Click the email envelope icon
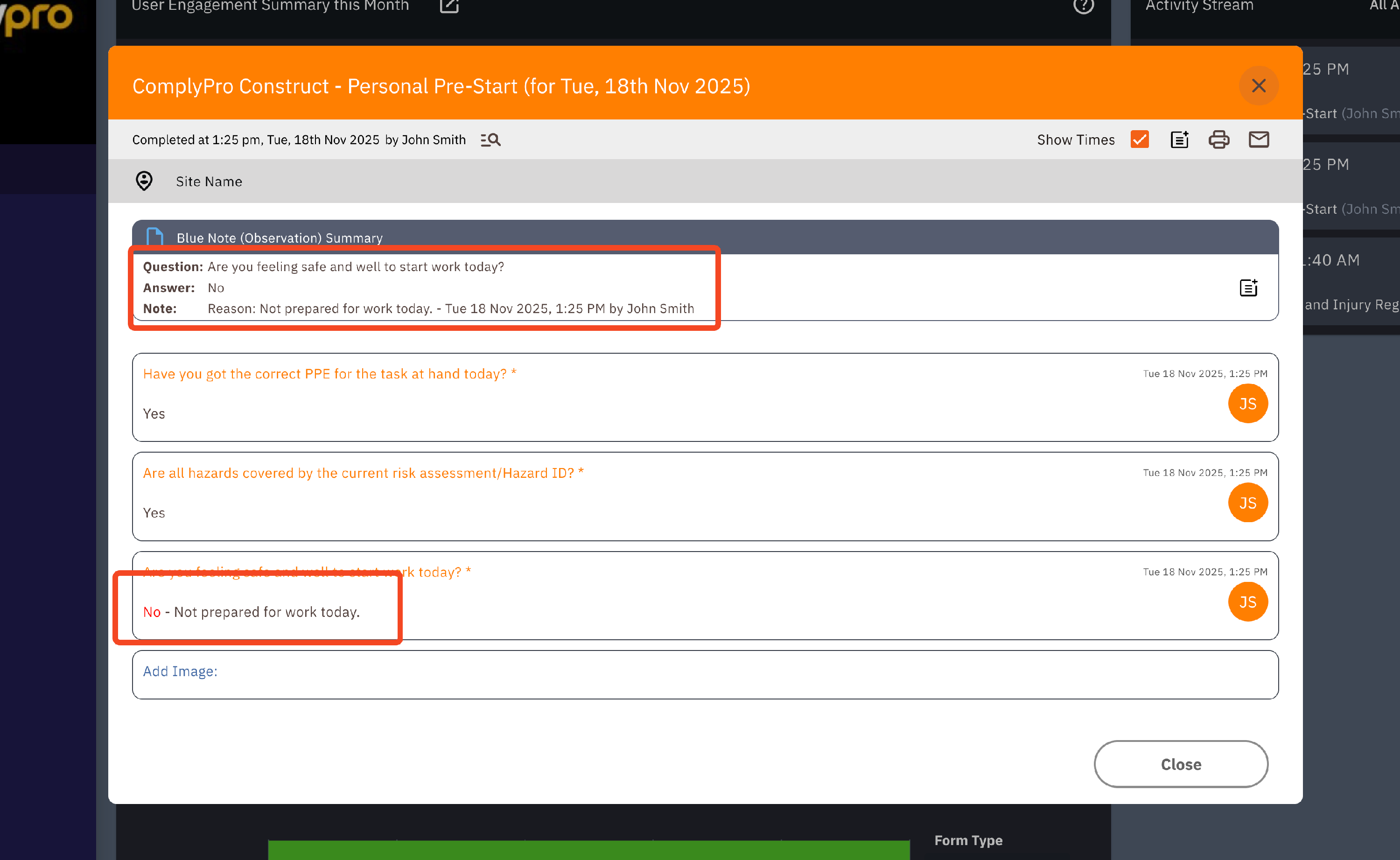The width and height of the screenshot is (1400, 860). tap(1259, 140)
